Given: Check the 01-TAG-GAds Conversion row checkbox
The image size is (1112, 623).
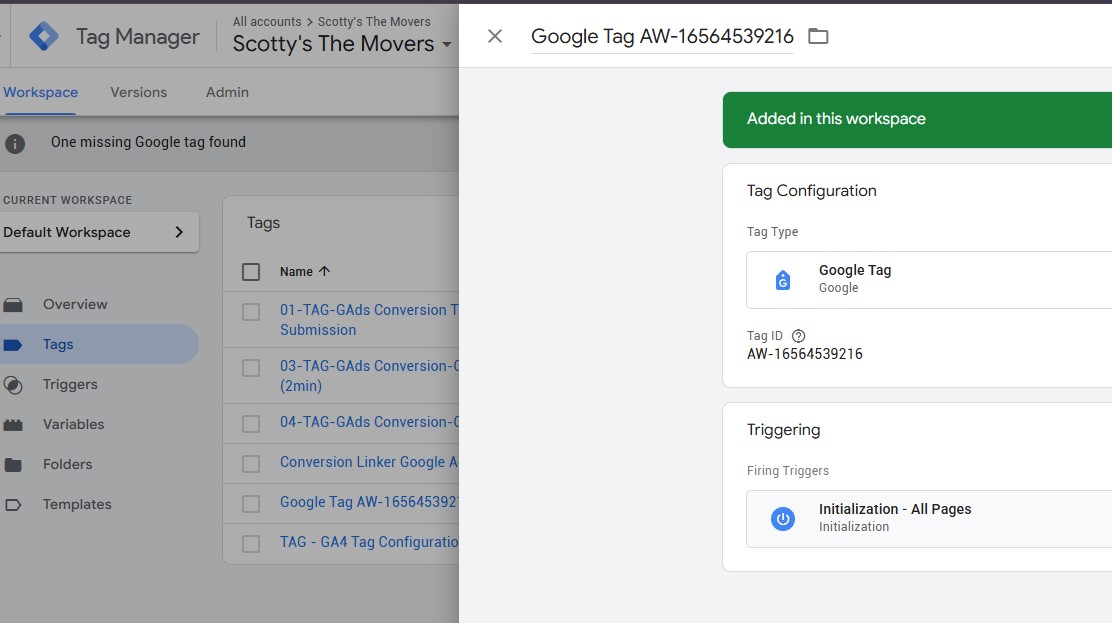Looking at the screenshot, I should tap(251, 312).
